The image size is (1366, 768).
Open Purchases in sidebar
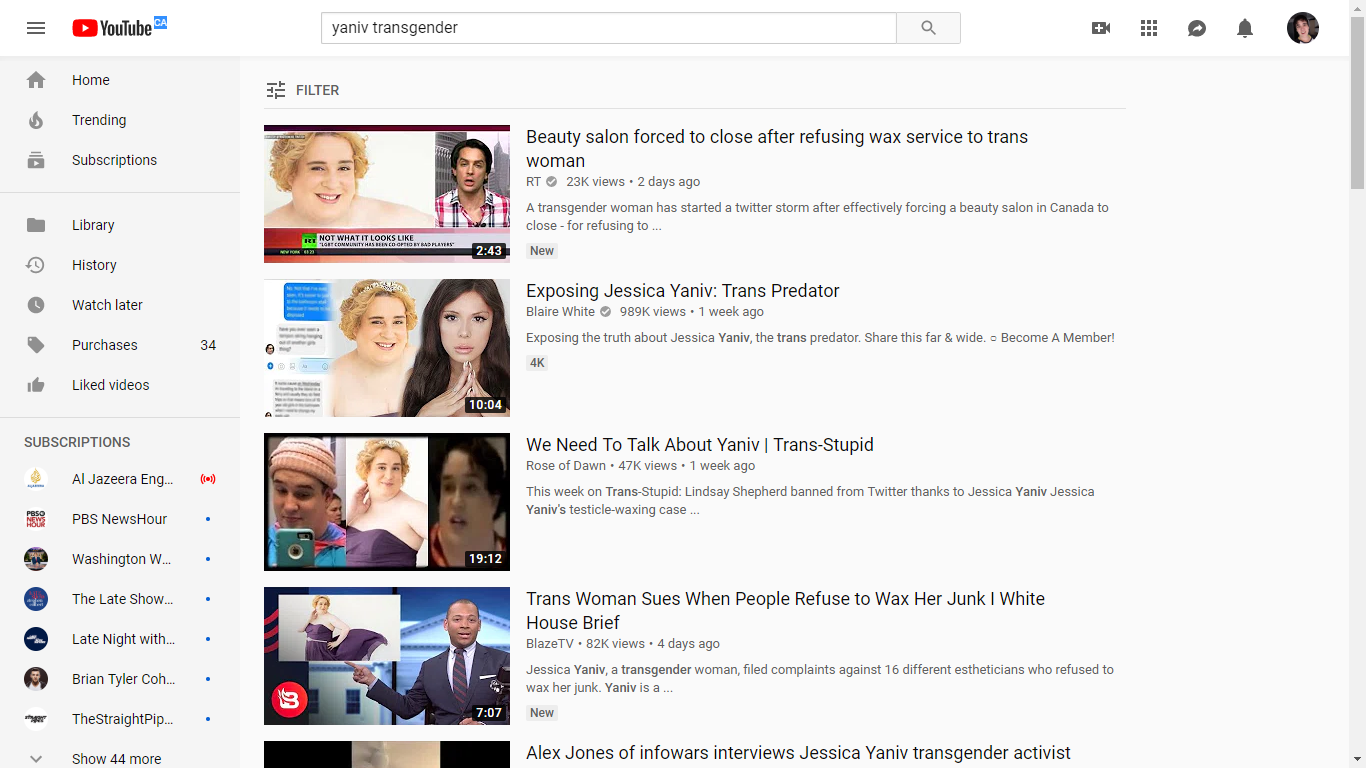[120, 345]
